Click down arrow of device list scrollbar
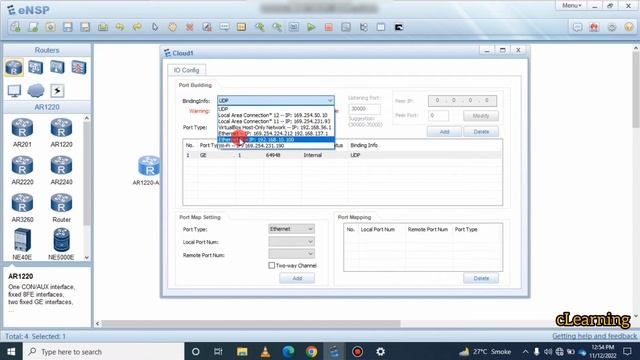The width and height of the screenshot is (640, 360). click(87, 258)
